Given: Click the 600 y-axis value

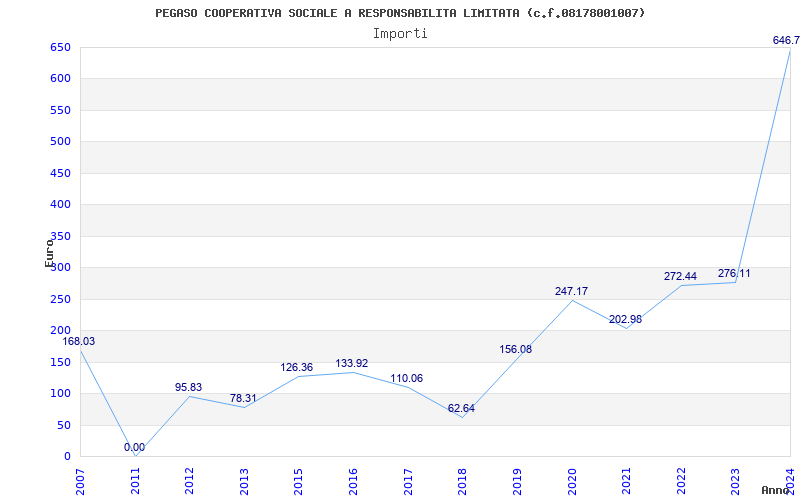Looking at the screenshot, I should point(60,79).
